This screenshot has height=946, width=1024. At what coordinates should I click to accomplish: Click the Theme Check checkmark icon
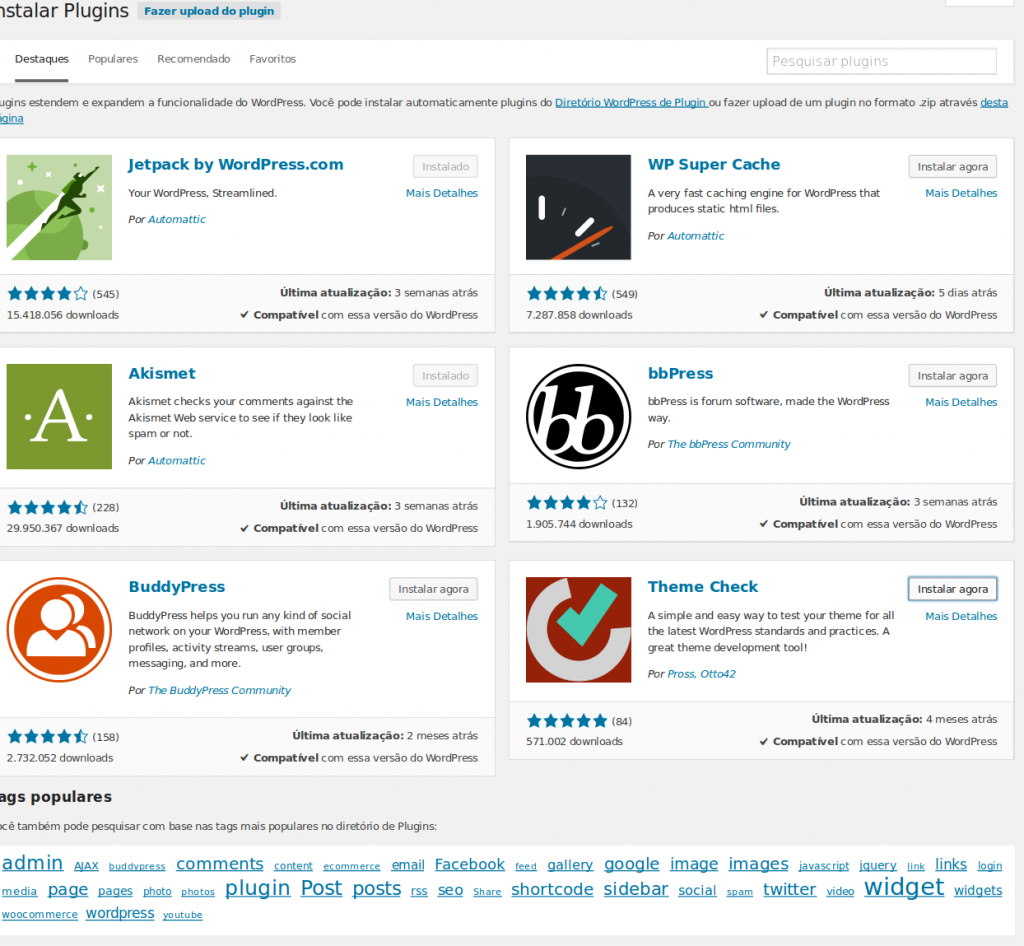click(x=578, y=630)
